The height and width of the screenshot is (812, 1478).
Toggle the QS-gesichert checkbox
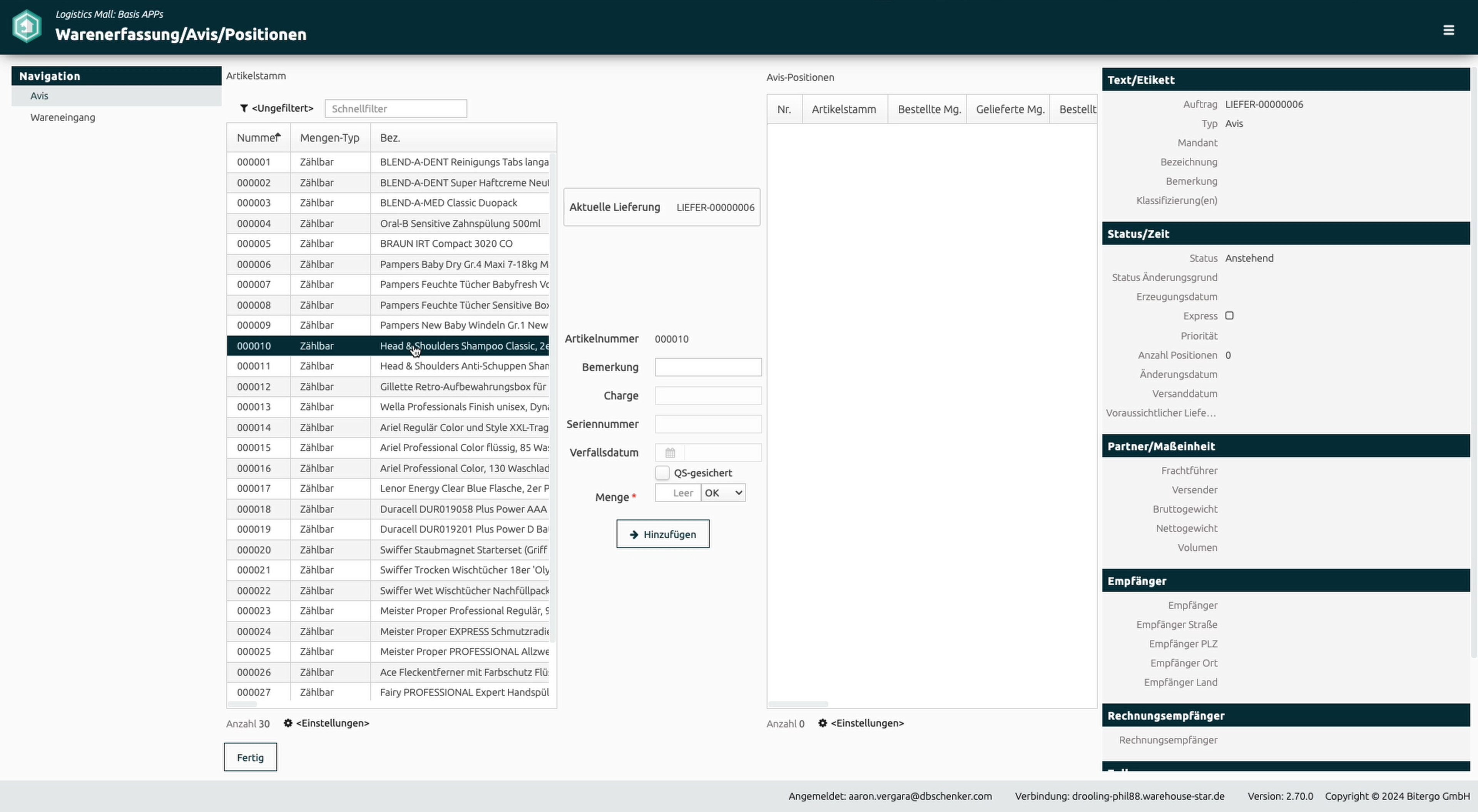click(662, 473)
